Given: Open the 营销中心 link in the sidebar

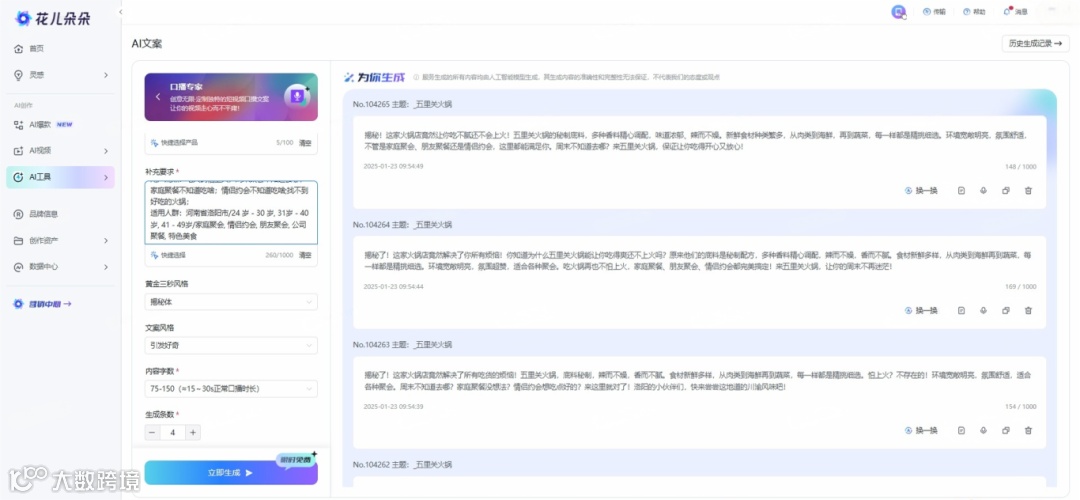Looking at the screenshot, I should [43, 304].
